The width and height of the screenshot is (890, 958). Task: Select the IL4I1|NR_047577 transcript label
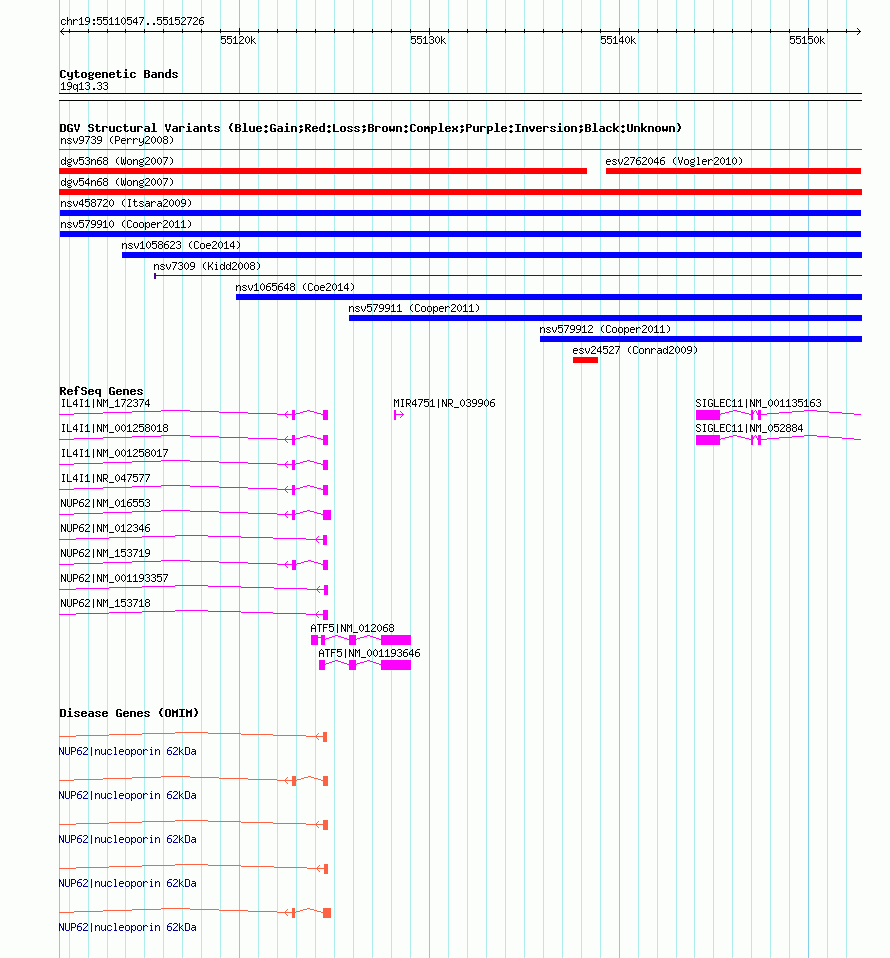[x=105, y=478]
